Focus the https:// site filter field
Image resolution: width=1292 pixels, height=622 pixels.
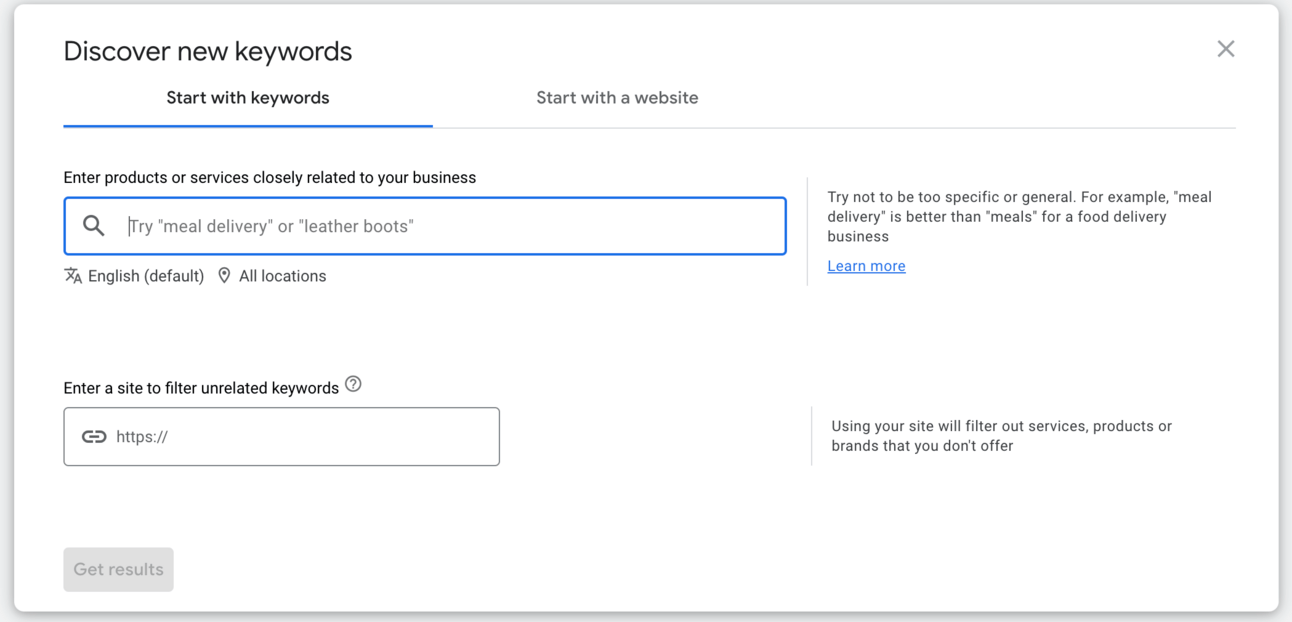click(300, 437)
